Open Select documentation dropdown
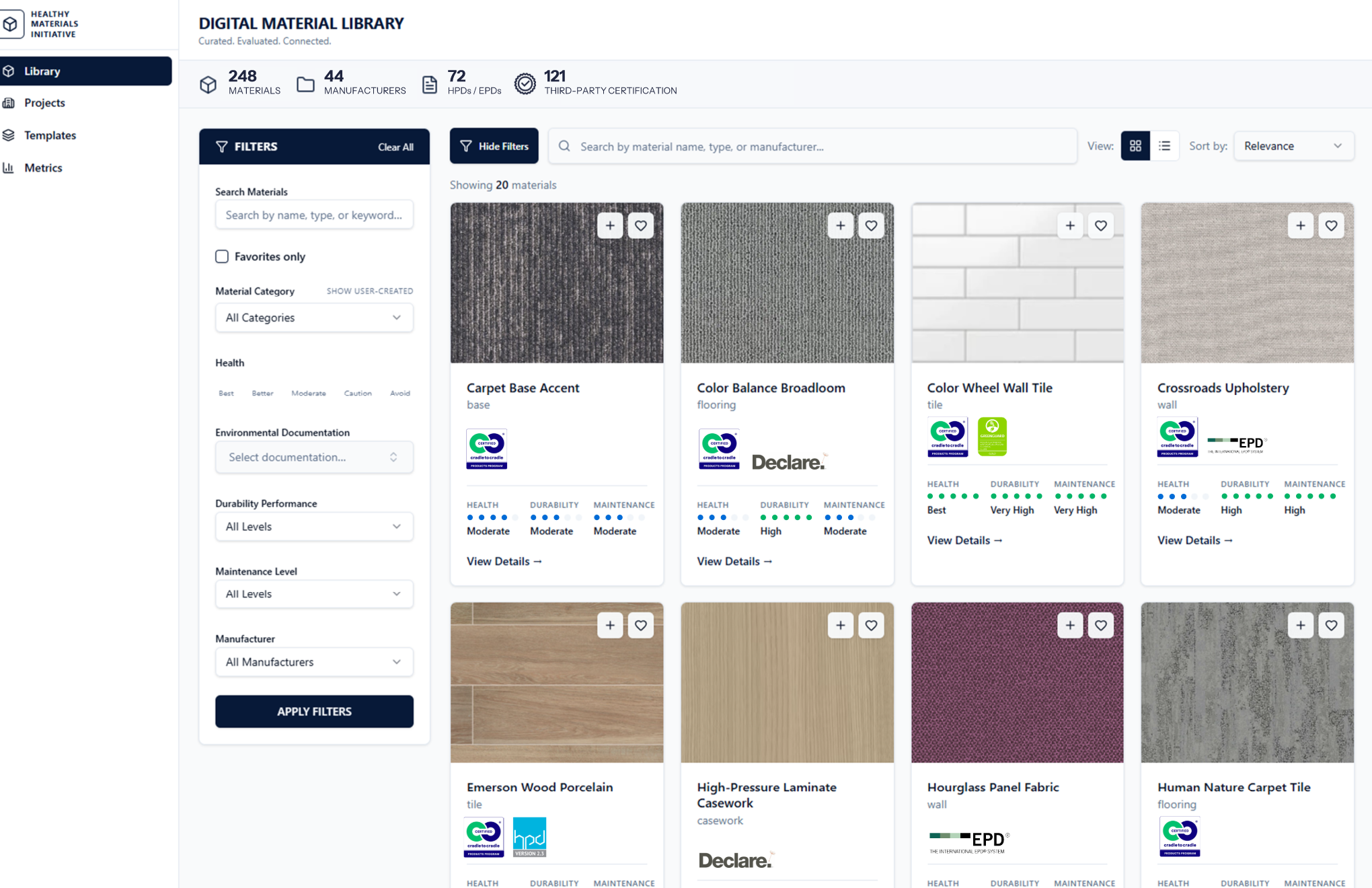The image size is (1372, 888). point(314,457)
